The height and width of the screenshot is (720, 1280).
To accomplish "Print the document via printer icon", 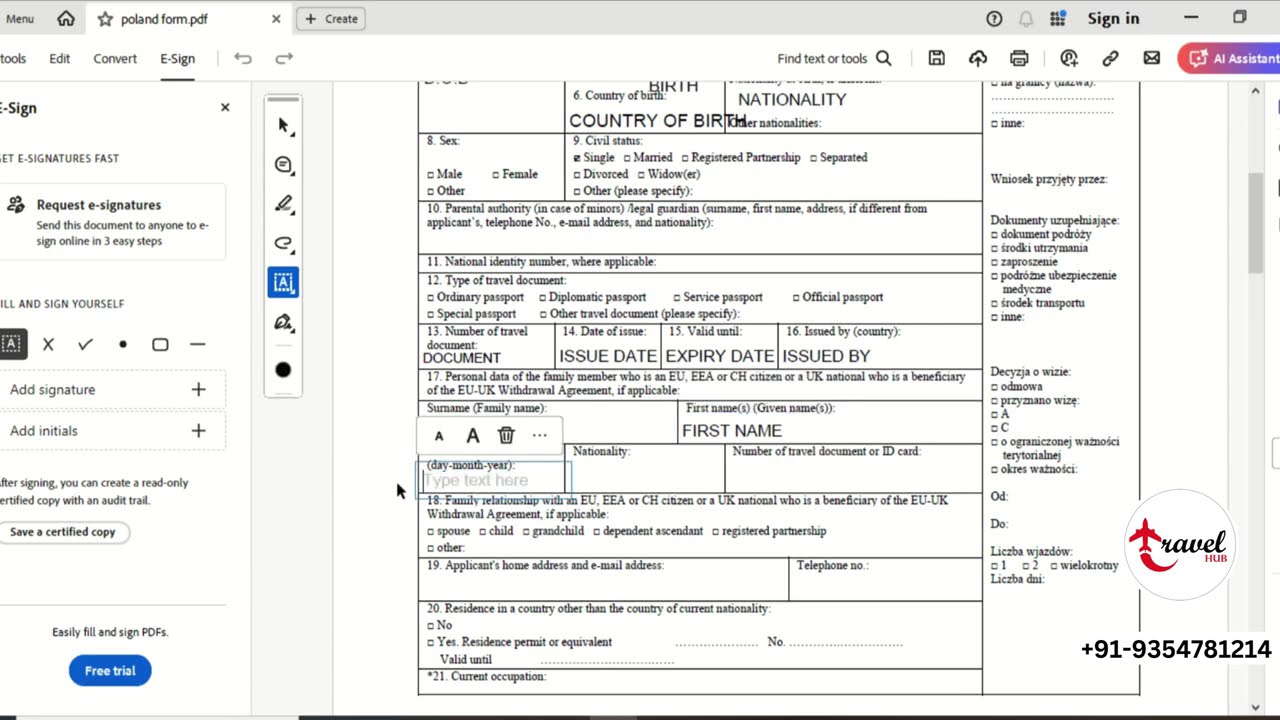I will pyautogui.click(x=1019, y=58).
